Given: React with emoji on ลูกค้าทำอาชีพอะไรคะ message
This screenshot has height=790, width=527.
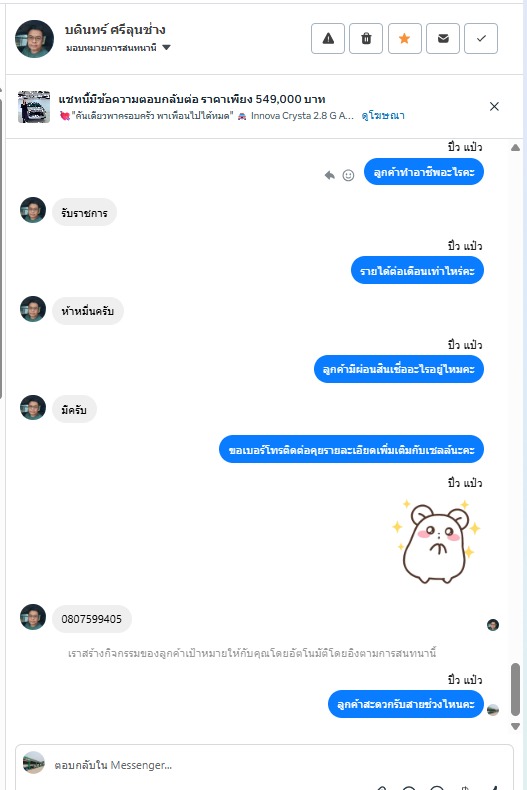Looking at the screenshot, I should click(348, 175).
